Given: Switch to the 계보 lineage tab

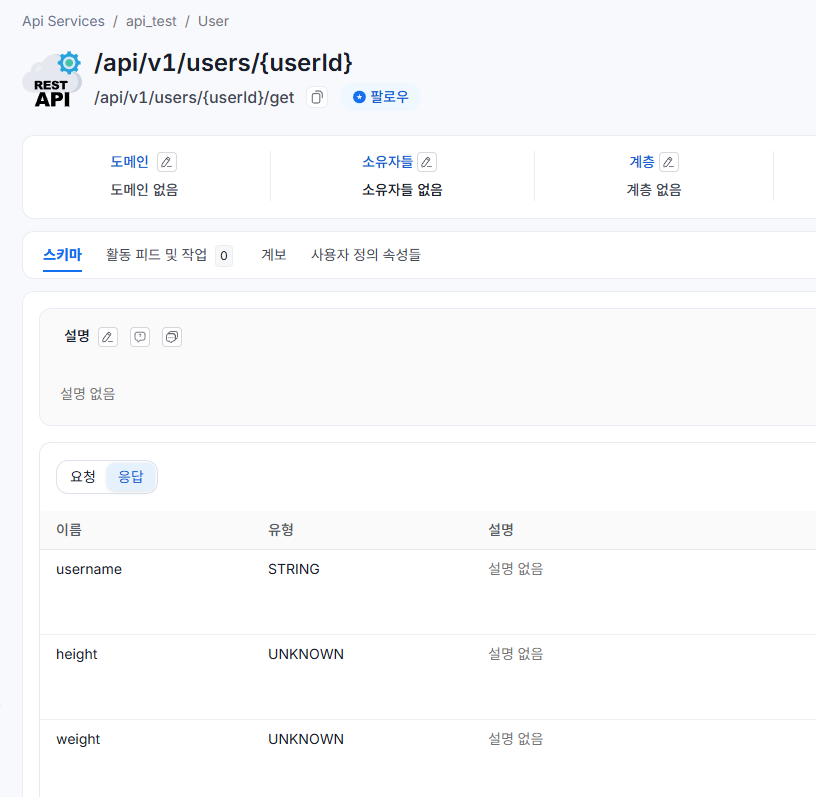Looking at the screenshot, I should pos(274,255).
